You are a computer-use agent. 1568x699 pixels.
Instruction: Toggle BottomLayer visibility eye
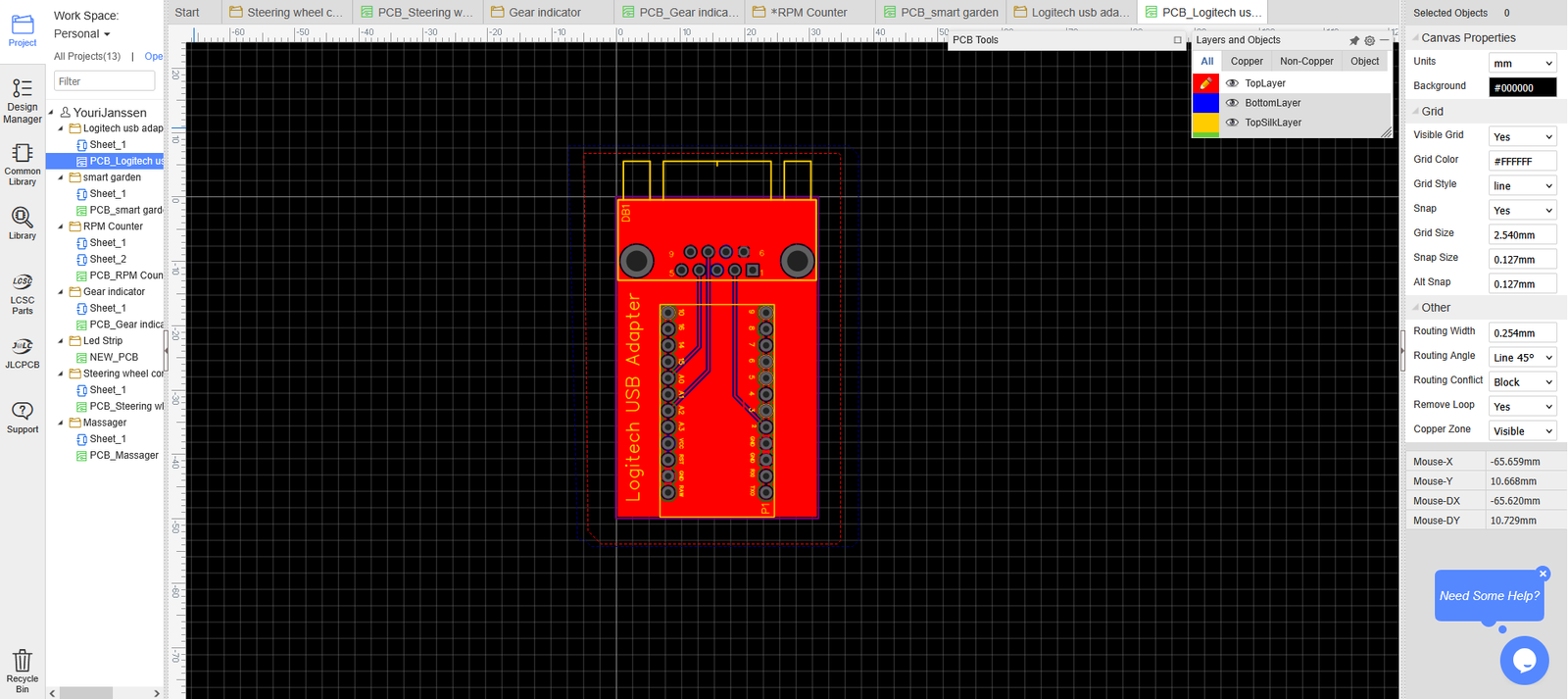[x=1232, y=103]
